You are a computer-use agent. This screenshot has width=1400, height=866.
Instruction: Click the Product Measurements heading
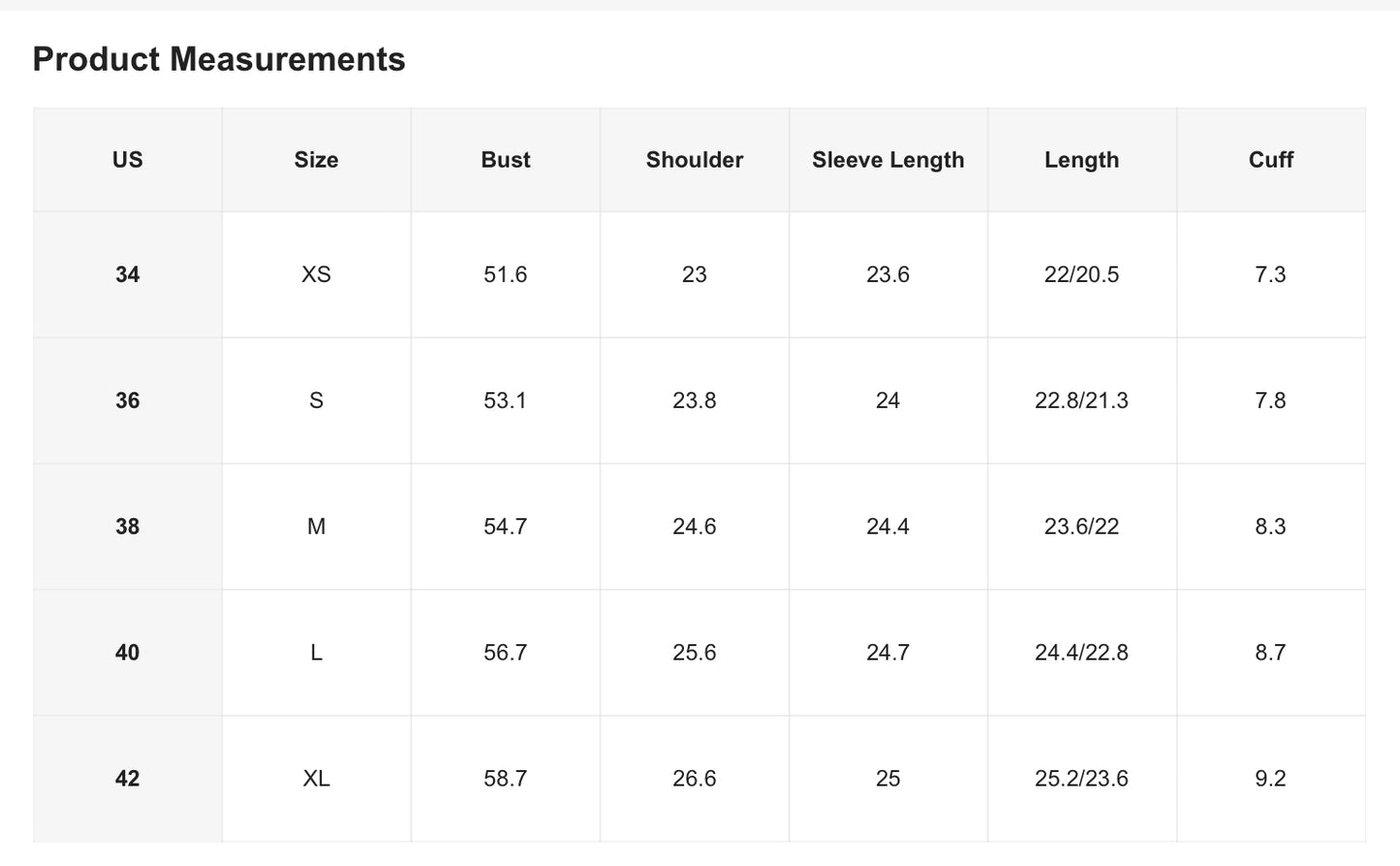click(219, 60)
